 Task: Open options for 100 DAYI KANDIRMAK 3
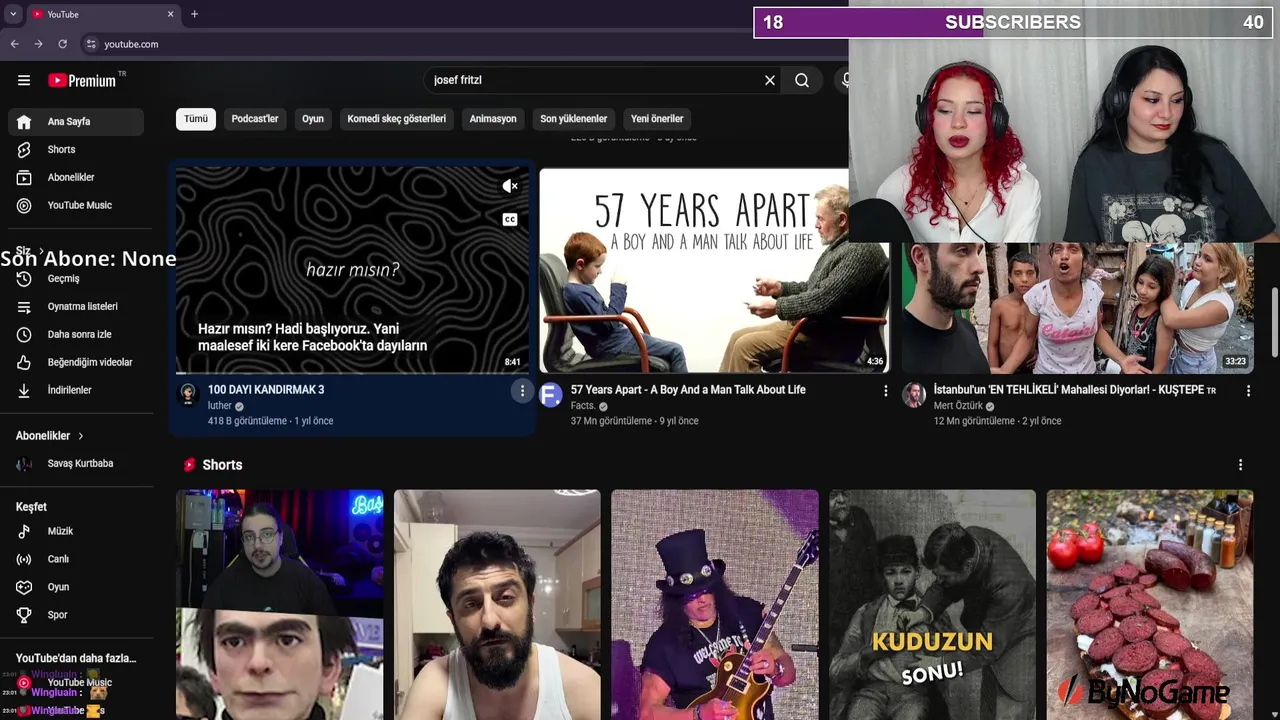click(x=521, y=391)
